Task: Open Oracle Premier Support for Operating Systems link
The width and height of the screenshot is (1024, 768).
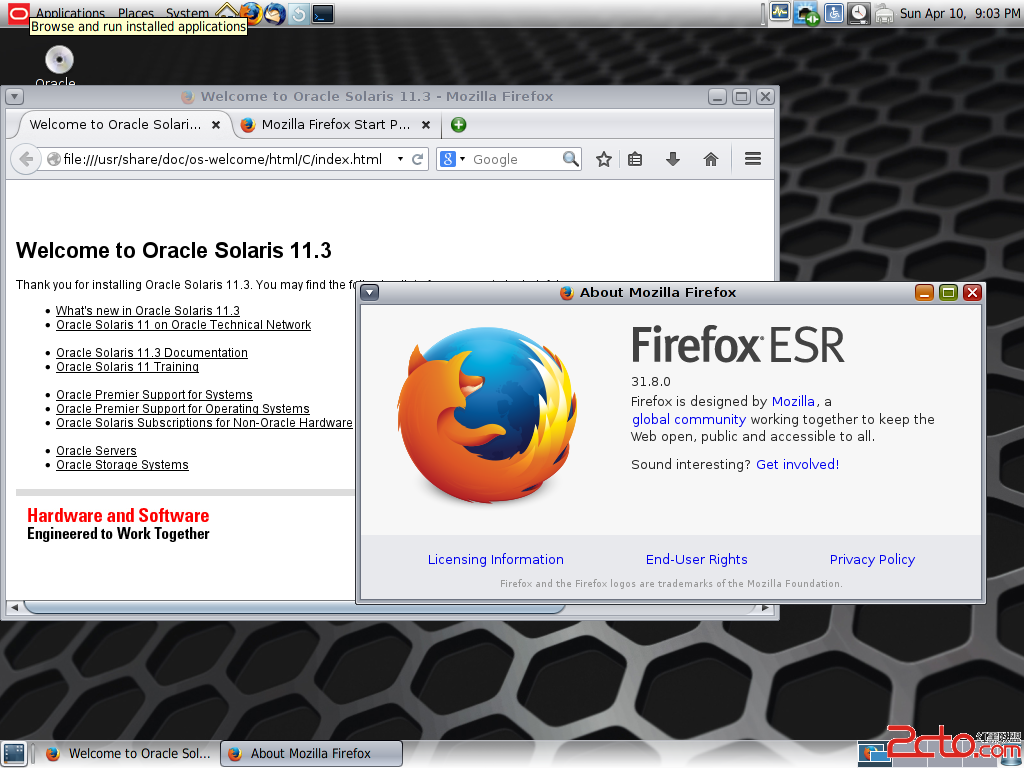Action: (x=183, y=409)
